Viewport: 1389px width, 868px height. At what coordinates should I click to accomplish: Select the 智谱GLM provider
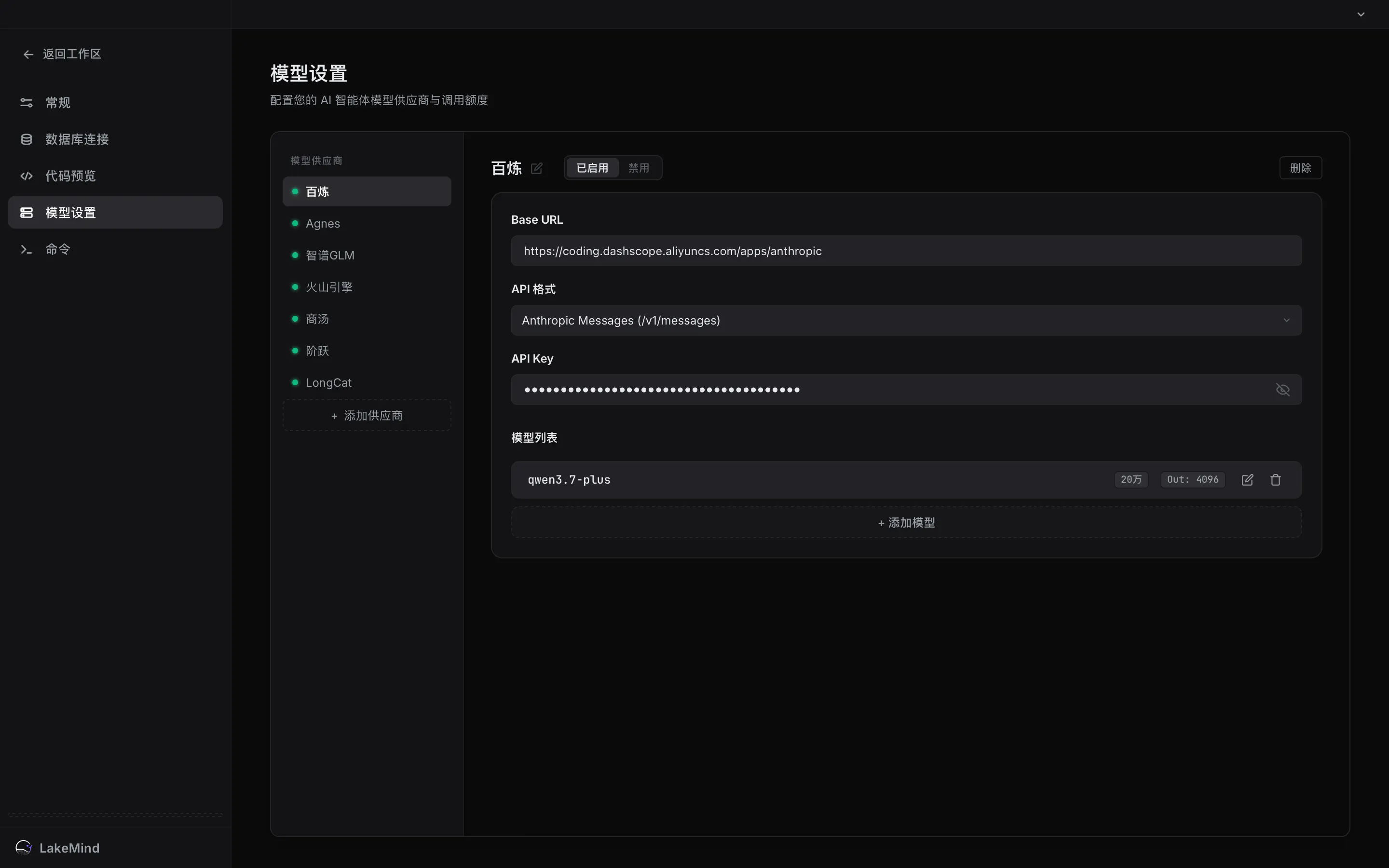pyautogui.click(x=367, y=256)
